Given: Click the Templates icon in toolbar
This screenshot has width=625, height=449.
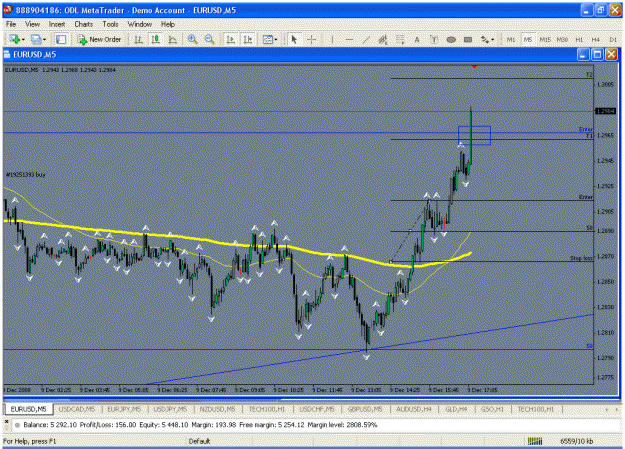Looking at the screenshot, I should pyautogui.click(x=267, y=39).
